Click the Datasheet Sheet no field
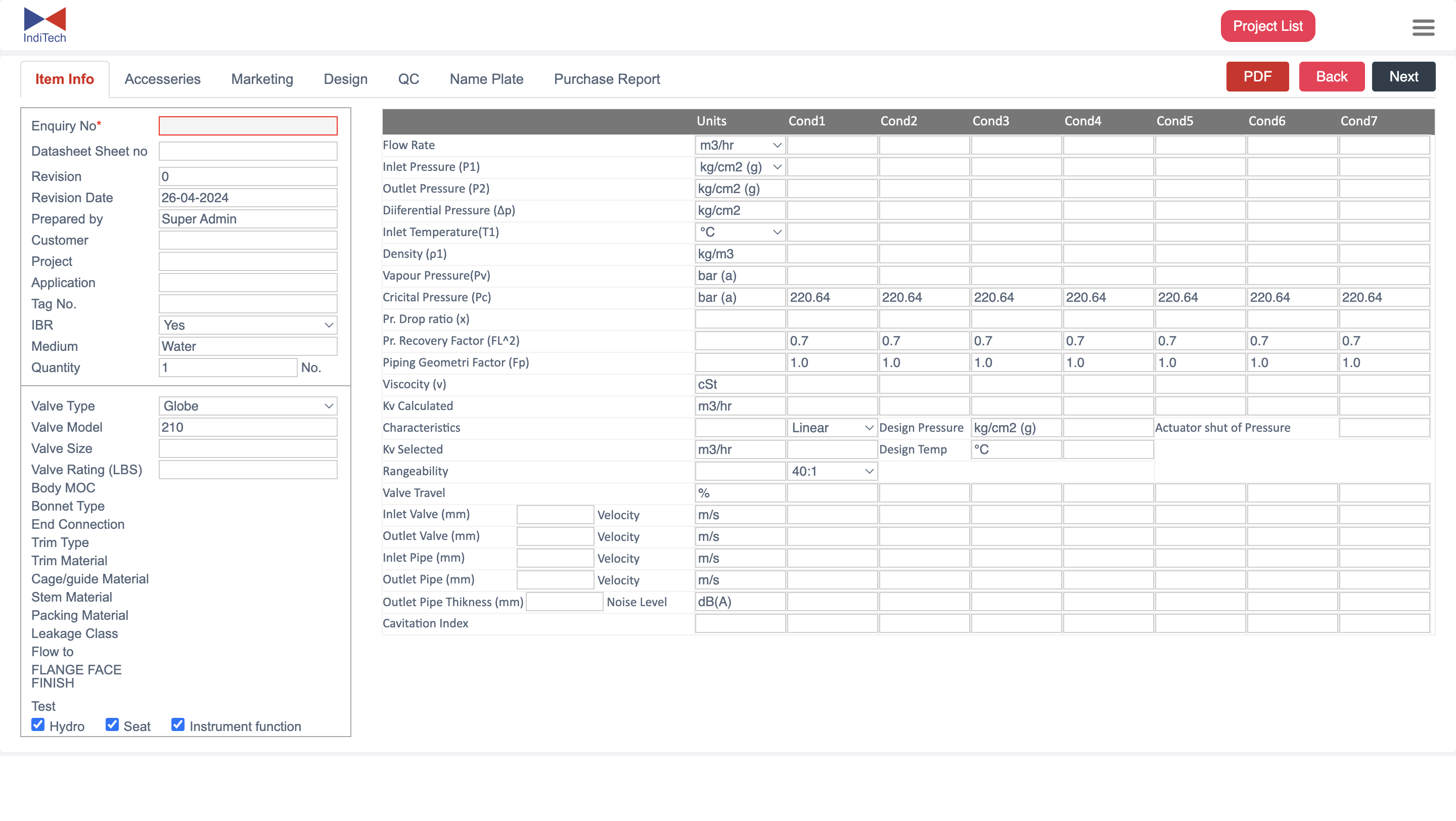The image size is (1456, 821). pyautogui.click(x=248, y=152)
